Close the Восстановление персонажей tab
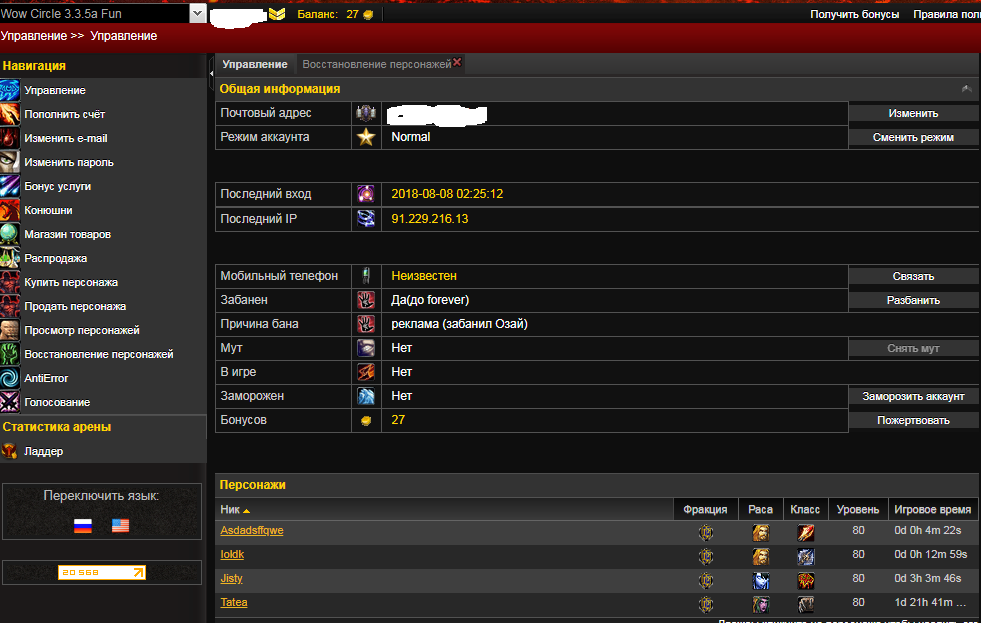Screen dimensions: 981x623 (x=457, y=62)
